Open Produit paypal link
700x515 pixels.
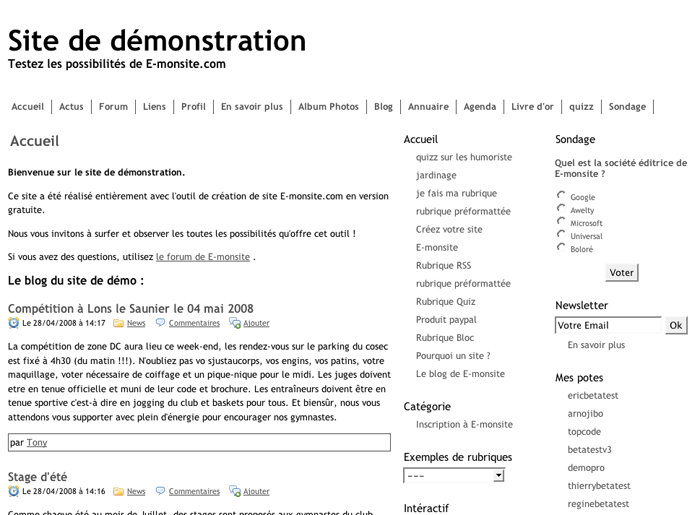pyautogui.click(x=446, y=320)
